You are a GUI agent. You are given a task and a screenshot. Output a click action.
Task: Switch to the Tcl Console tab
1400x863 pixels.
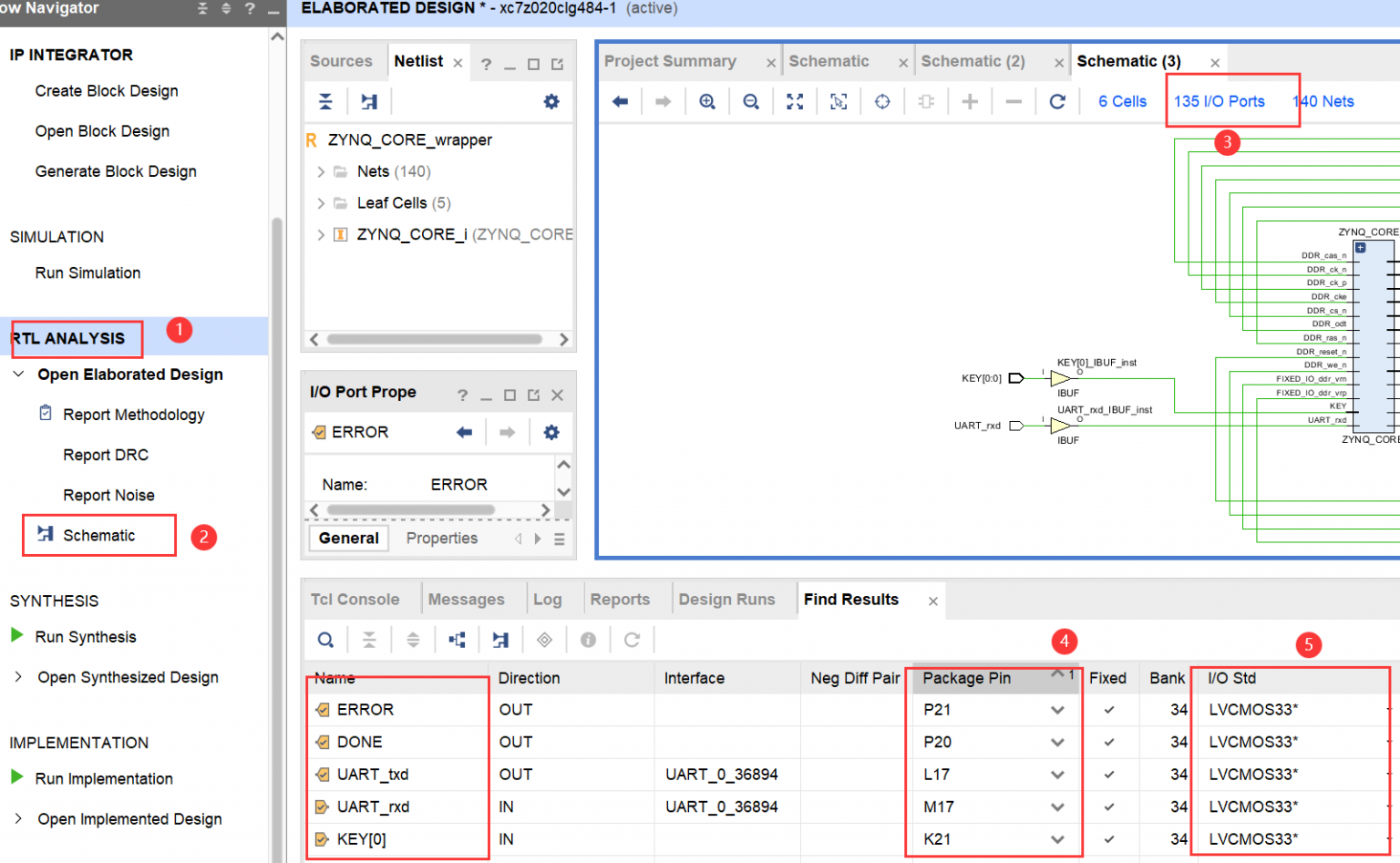[355, 600]
